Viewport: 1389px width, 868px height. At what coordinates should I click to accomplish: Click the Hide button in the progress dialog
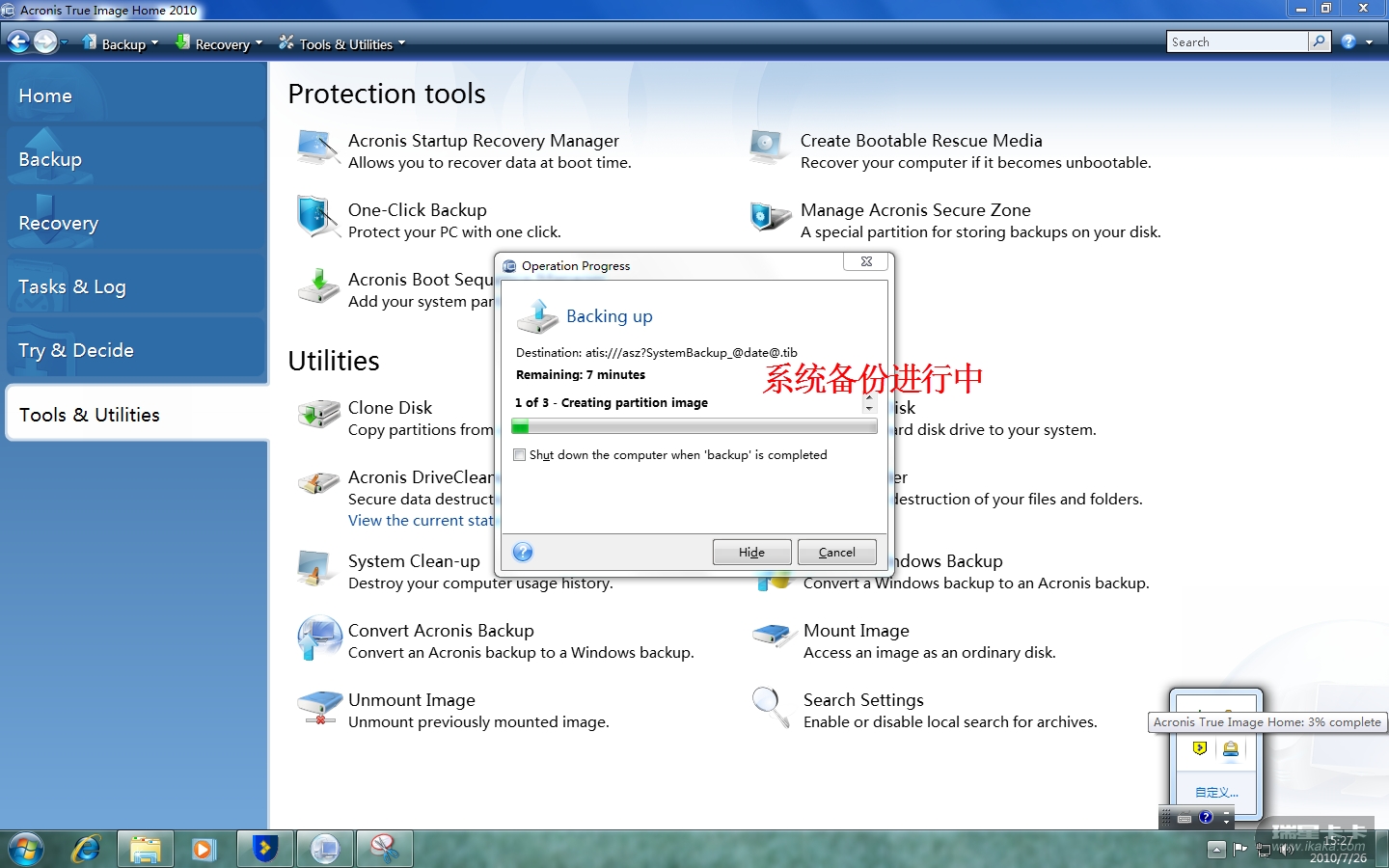tap(752, 552)
